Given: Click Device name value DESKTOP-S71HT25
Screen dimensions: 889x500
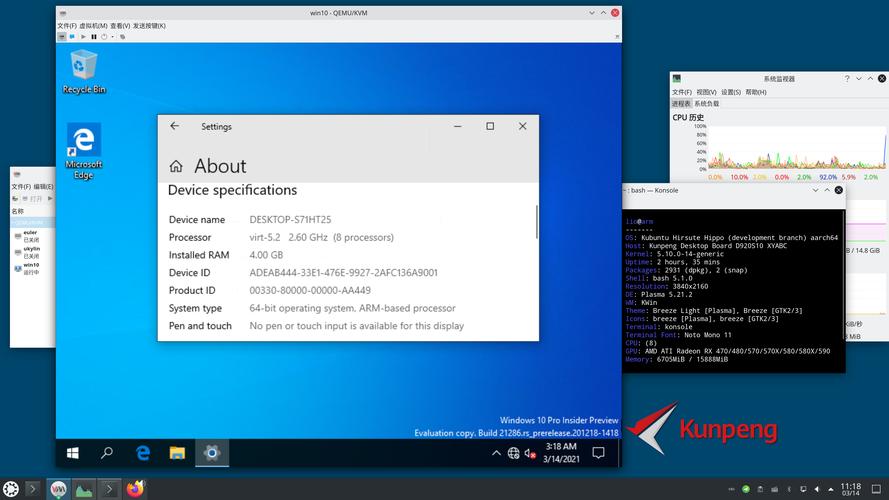Looking at the screenshot, I should (x=290, y=219).
